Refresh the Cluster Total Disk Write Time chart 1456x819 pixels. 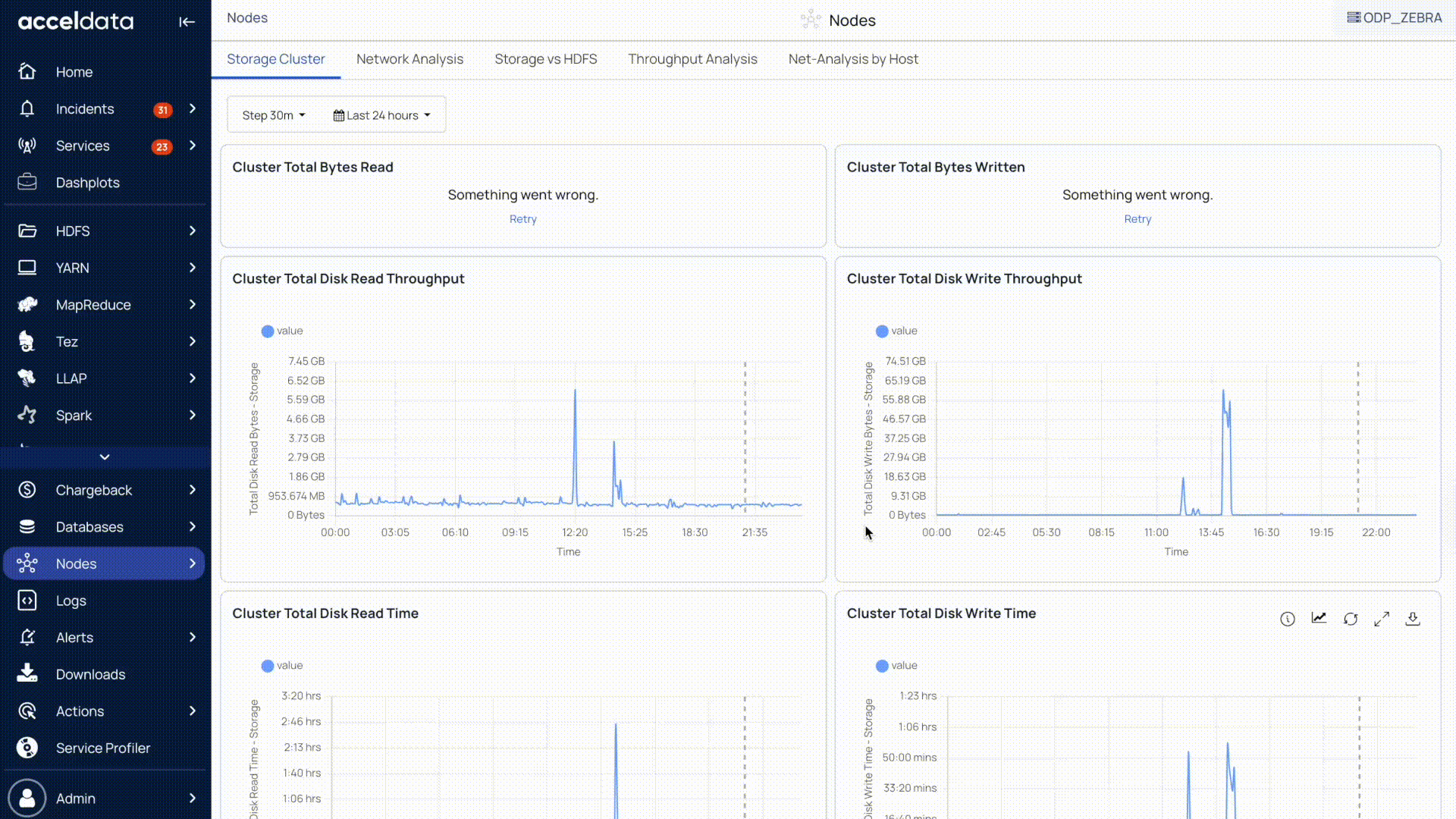coord(1350,619)
